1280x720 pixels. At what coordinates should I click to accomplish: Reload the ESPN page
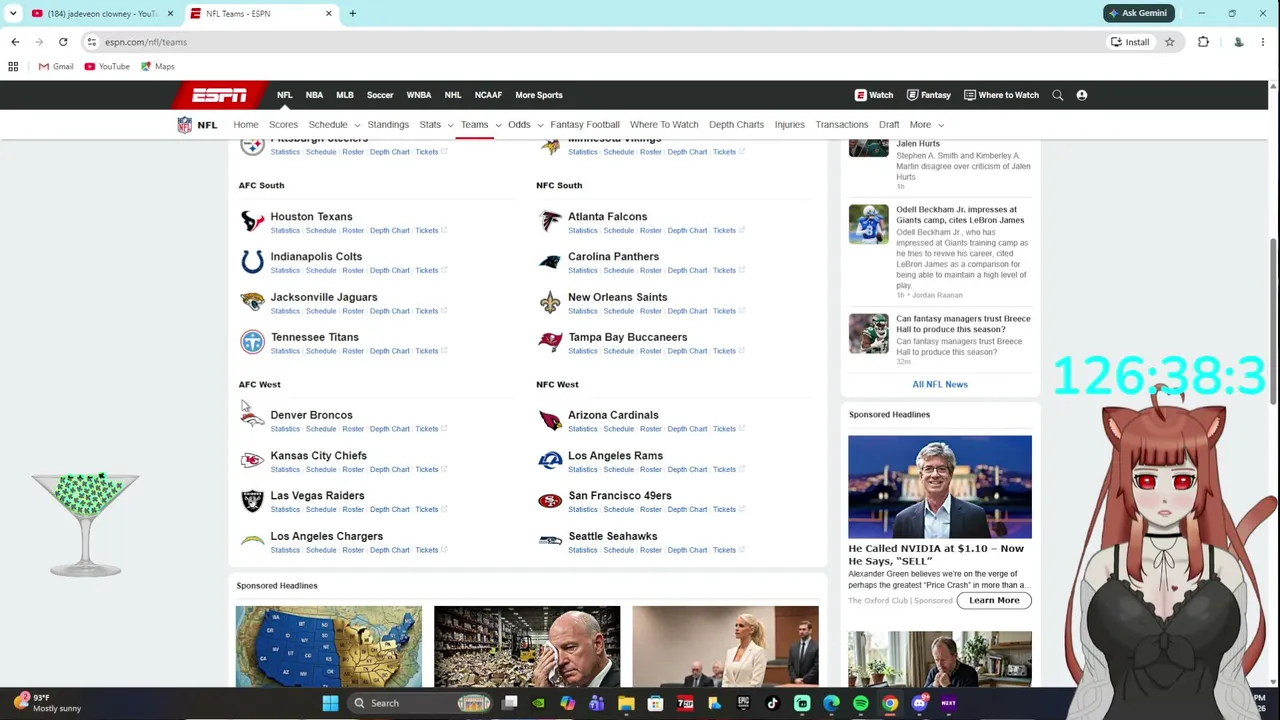pyautogui.click(x=63, y=42)
